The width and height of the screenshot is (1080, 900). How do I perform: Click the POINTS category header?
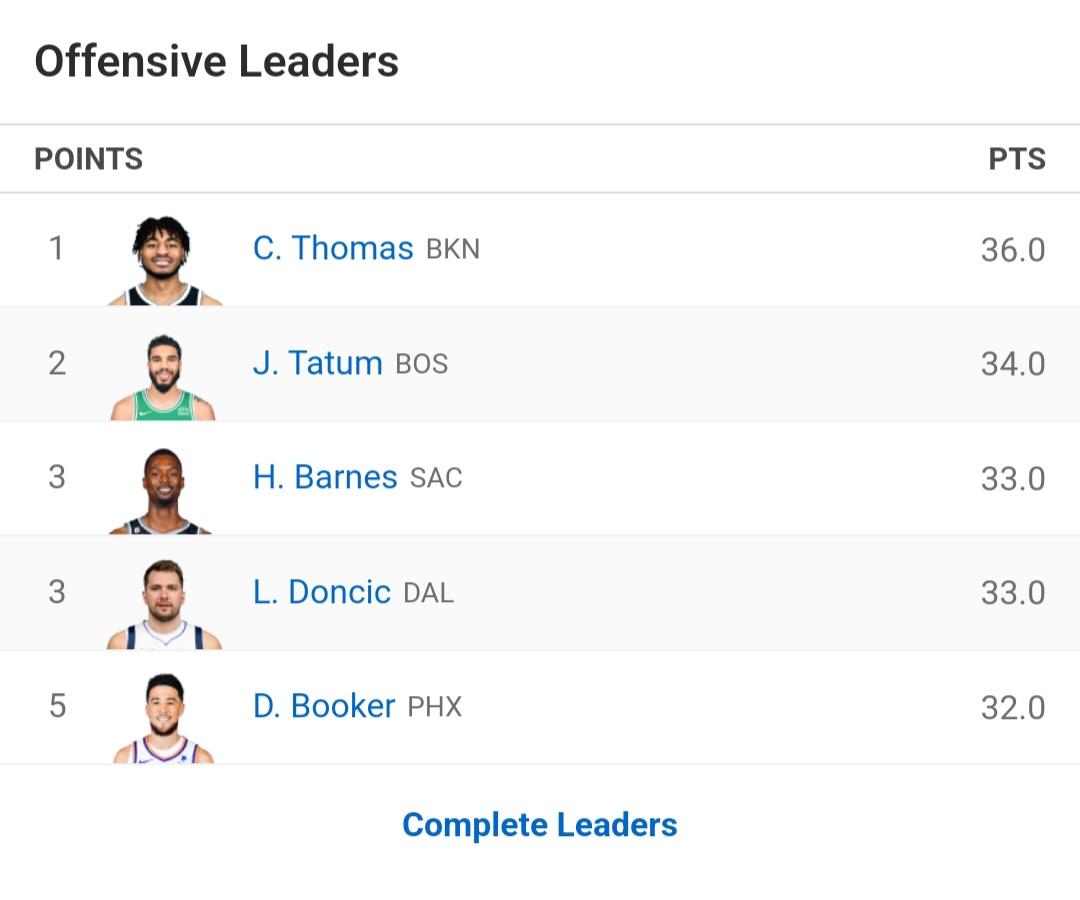[x=89, y=159]
